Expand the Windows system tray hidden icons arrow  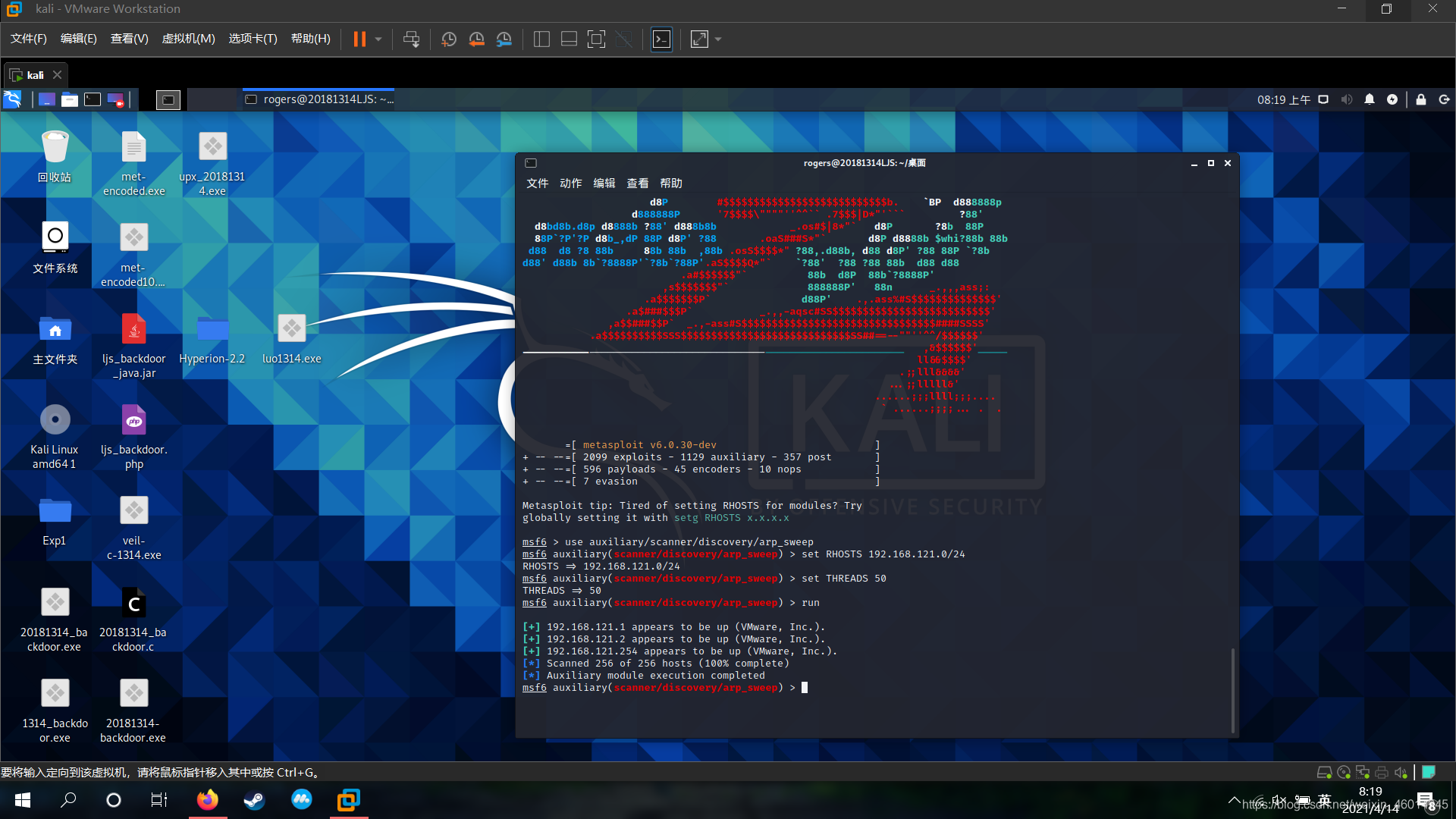[x=1234, y=800]
